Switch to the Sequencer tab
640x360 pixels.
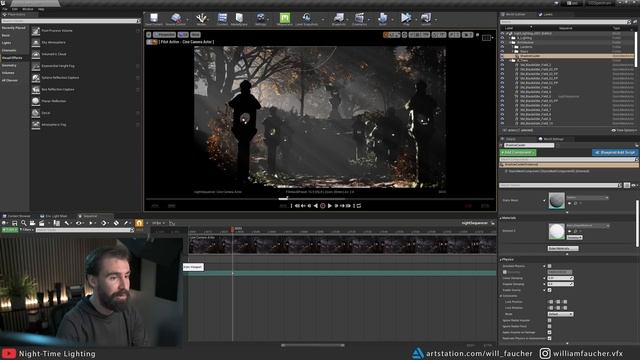click(88, 216)
